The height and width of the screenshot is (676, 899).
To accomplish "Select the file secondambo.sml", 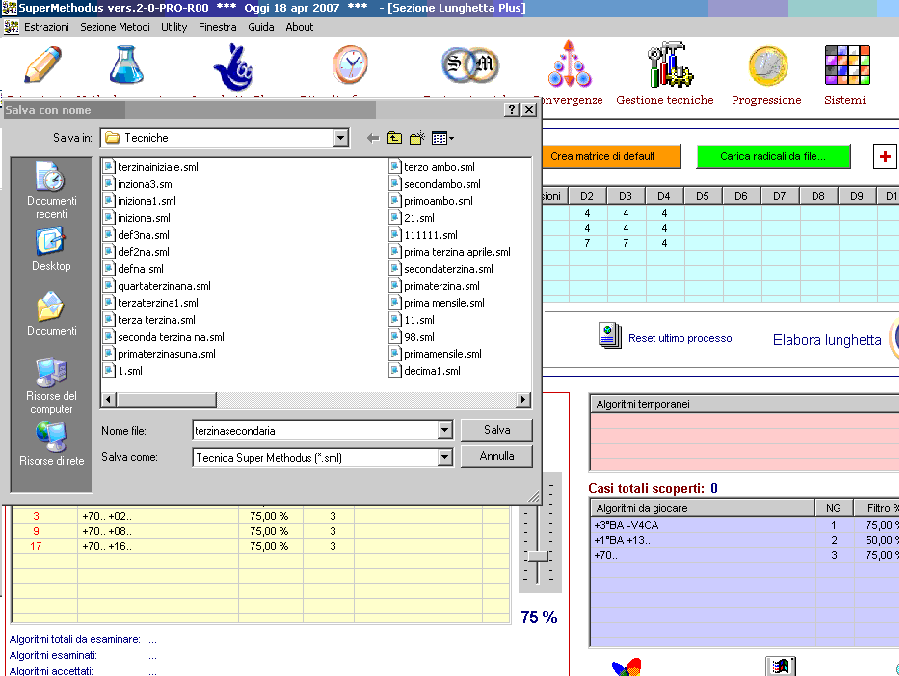I will tap(435, 184).
